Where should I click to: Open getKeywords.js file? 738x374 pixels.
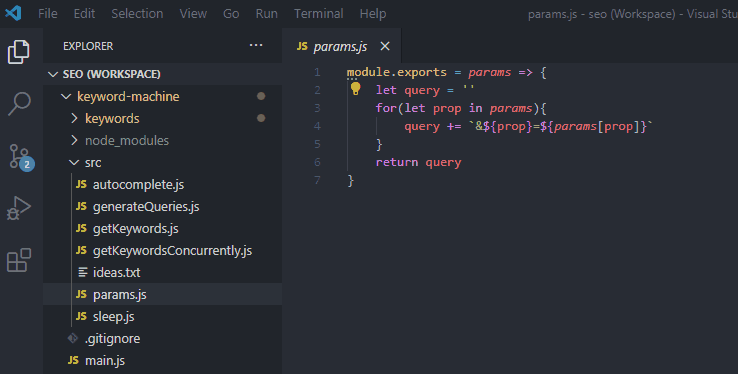(136, 229)
